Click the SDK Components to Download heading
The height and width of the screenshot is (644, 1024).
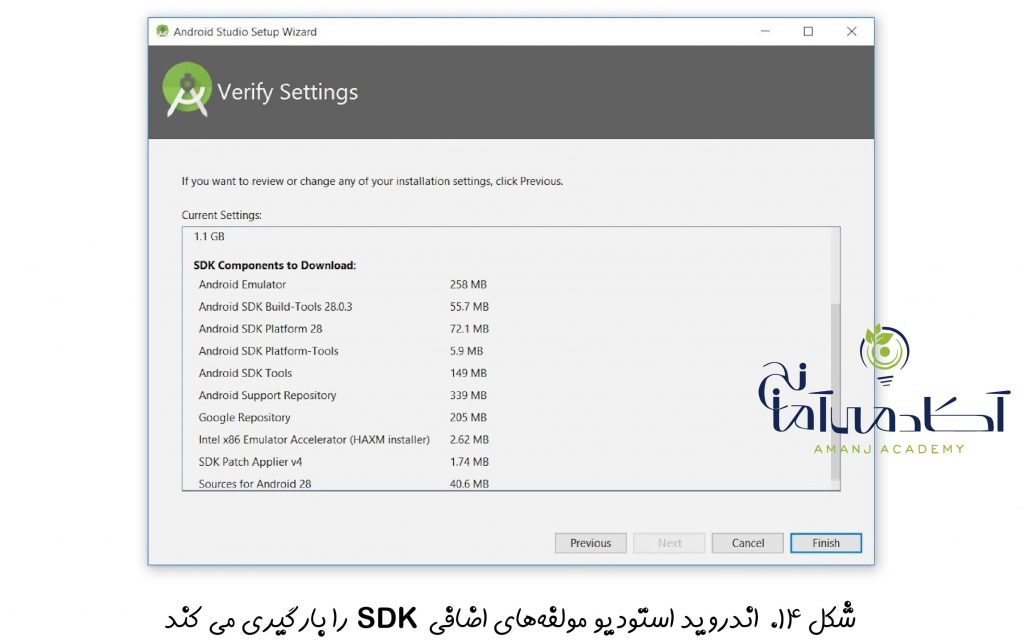coord(274,265)
